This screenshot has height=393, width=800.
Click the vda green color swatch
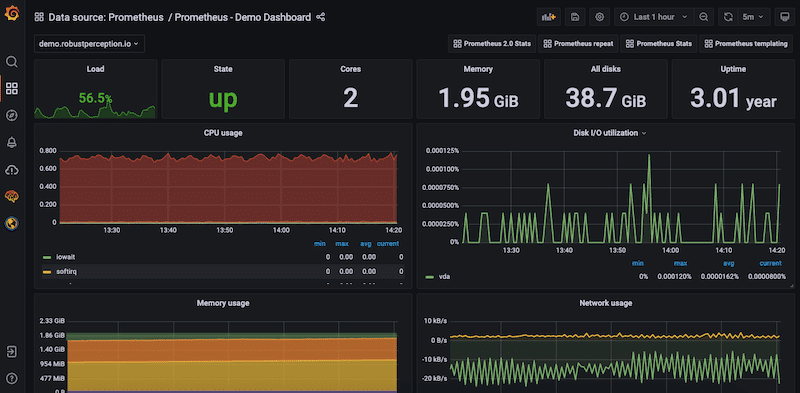click(429, 277)
